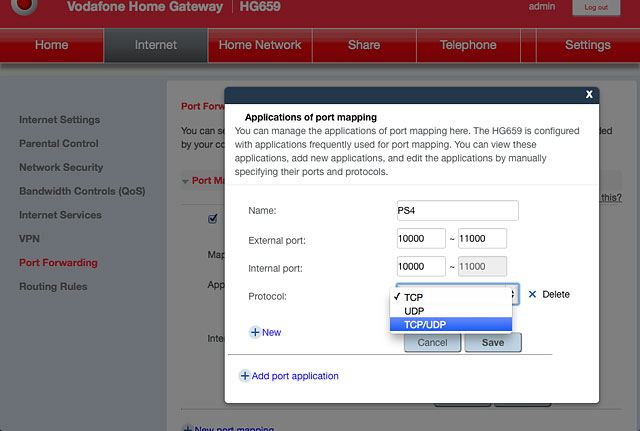
Task: Close the port mapping dialog with X
Action: click(x=589, y=94)
